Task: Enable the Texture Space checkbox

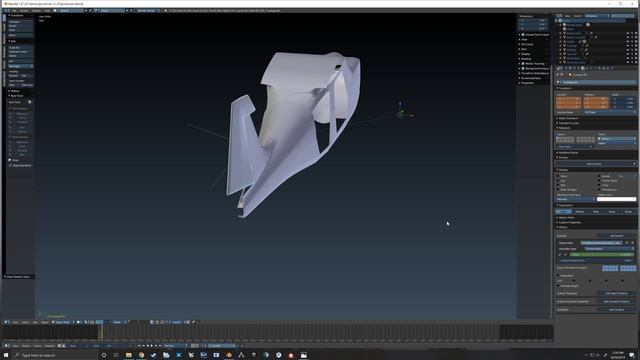Action: pos(599,180)
